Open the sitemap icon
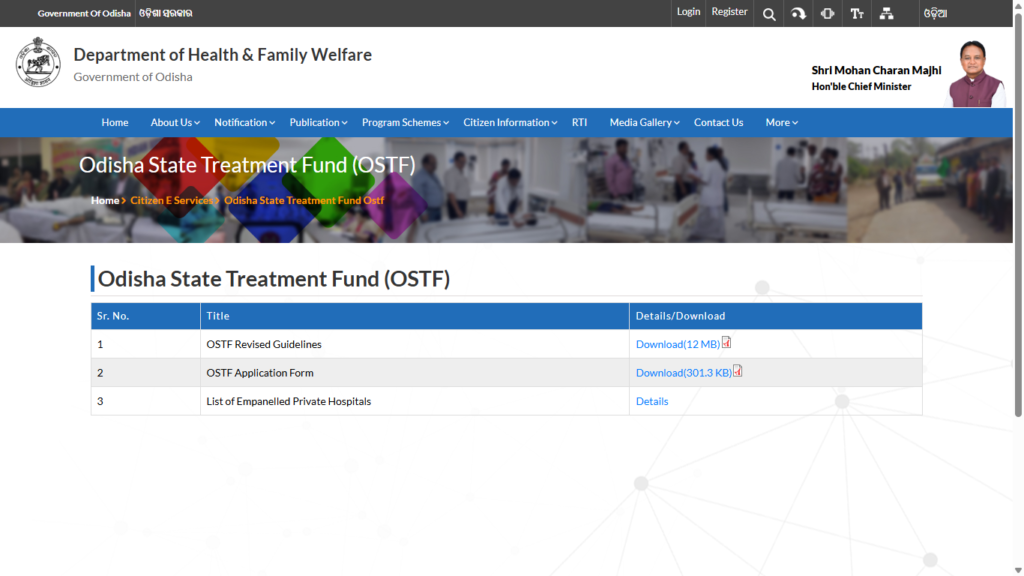The height and width of the screenshot is (576, 1024). (886, 14)
